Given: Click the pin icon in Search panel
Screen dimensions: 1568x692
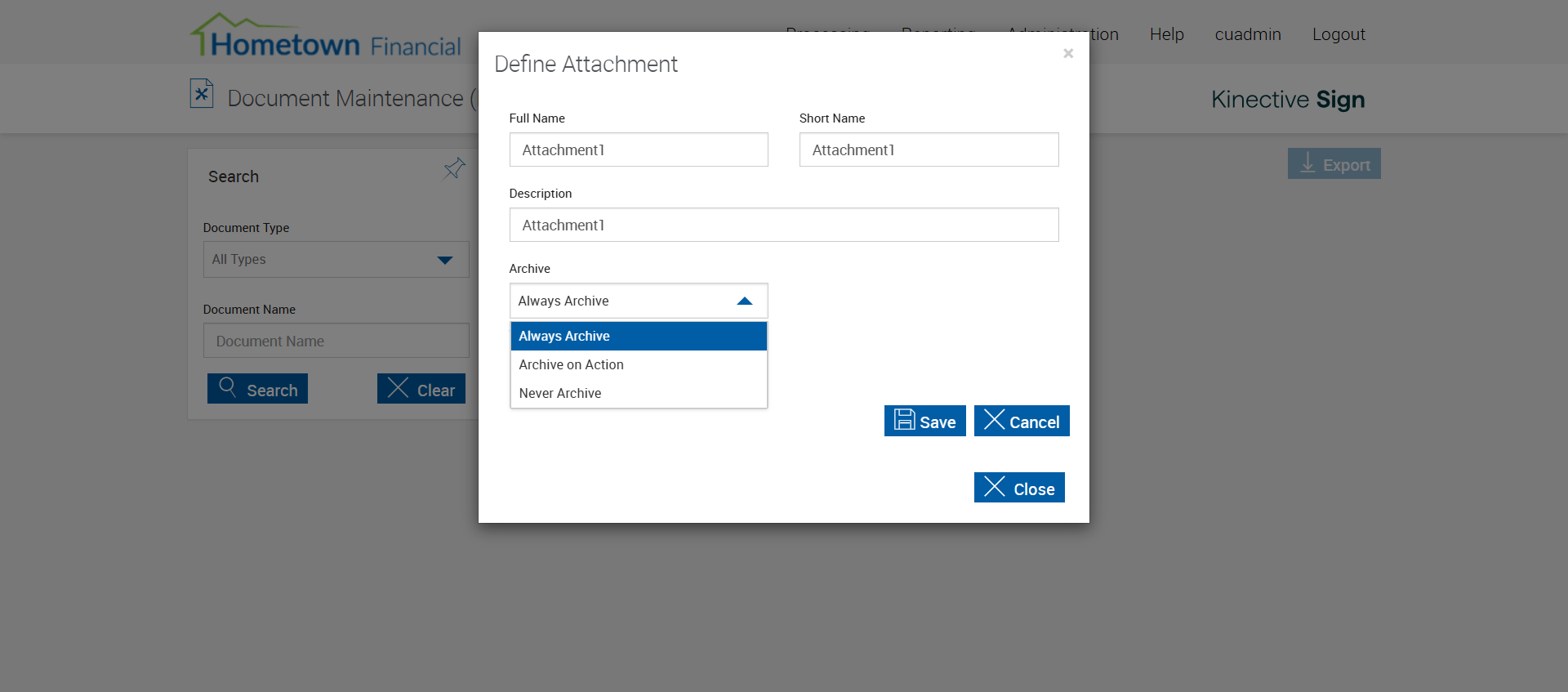Looking at the screenshot, I should [x=454, y=169].
